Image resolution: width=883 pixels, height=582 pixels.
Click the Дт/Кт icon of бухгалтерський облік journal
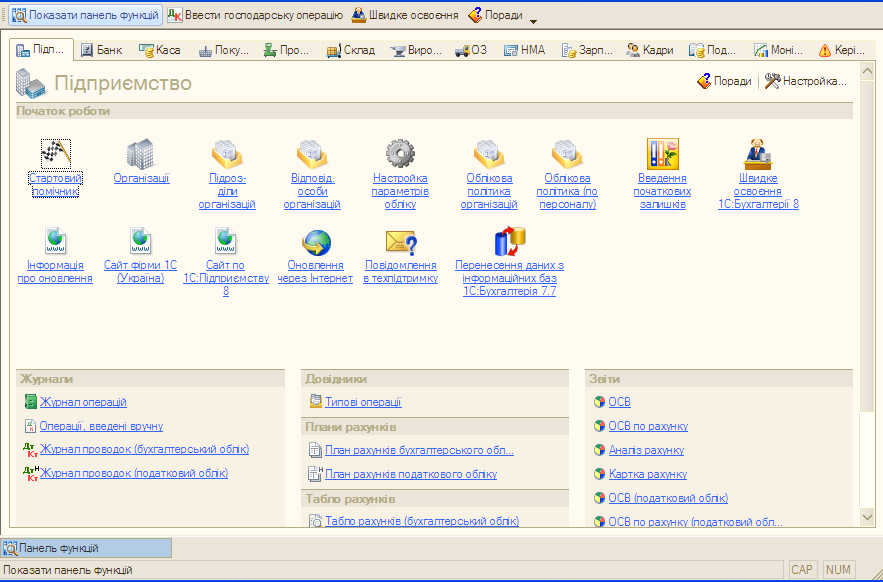point(30,450)
